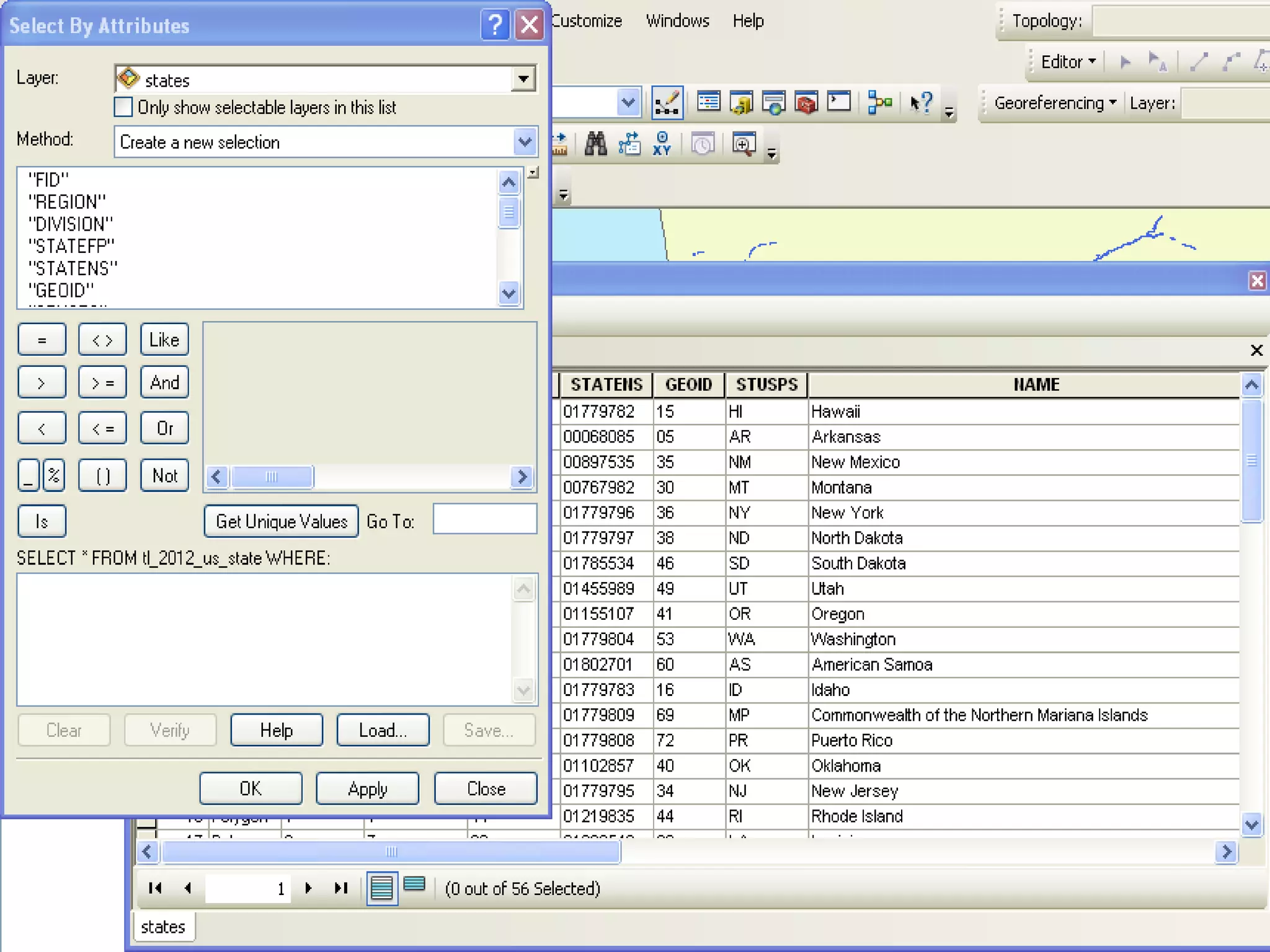
Task: Open the ArcToolbox red toolbox
Action: pos(806,103)
